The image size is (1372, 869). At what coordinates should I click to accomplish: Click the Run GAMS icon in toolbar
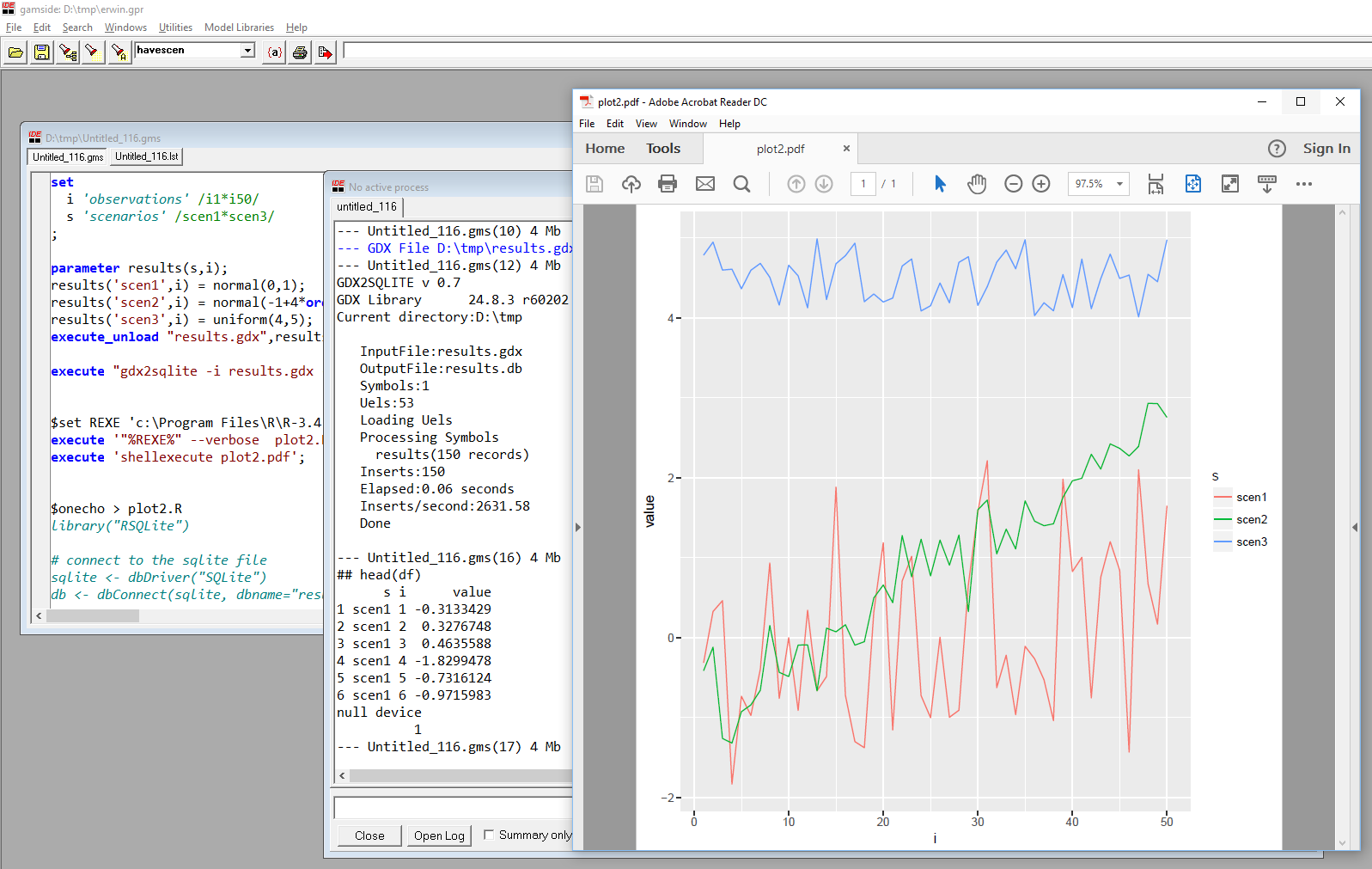pos(325,52)
